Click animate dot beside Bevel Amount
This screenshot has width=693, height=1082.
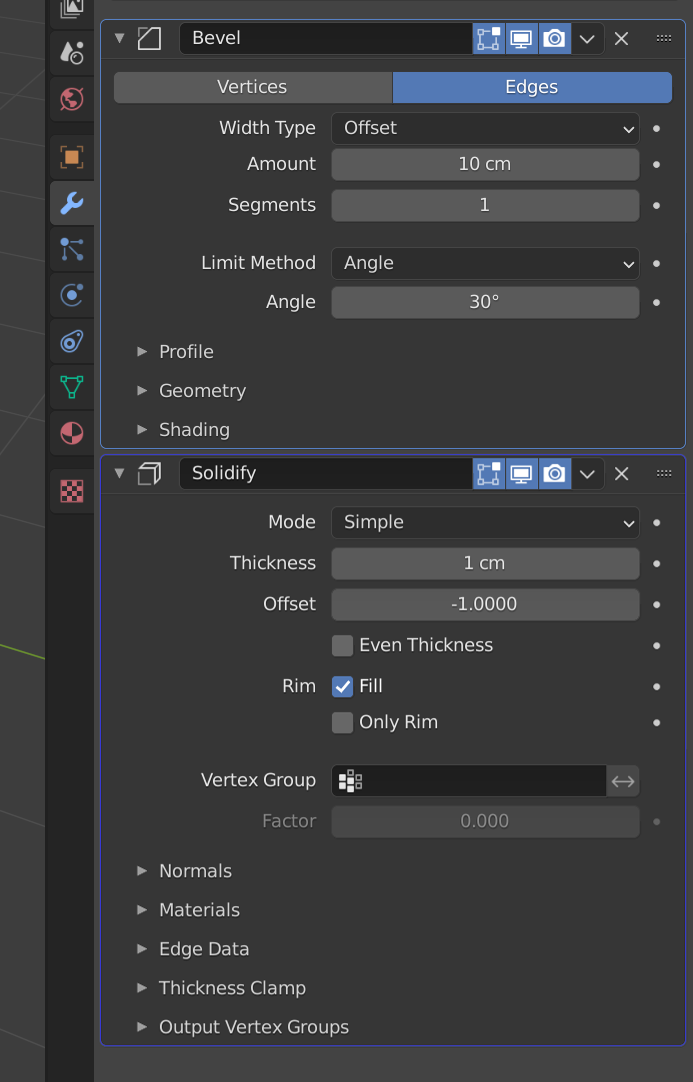[x=656, y=164]
